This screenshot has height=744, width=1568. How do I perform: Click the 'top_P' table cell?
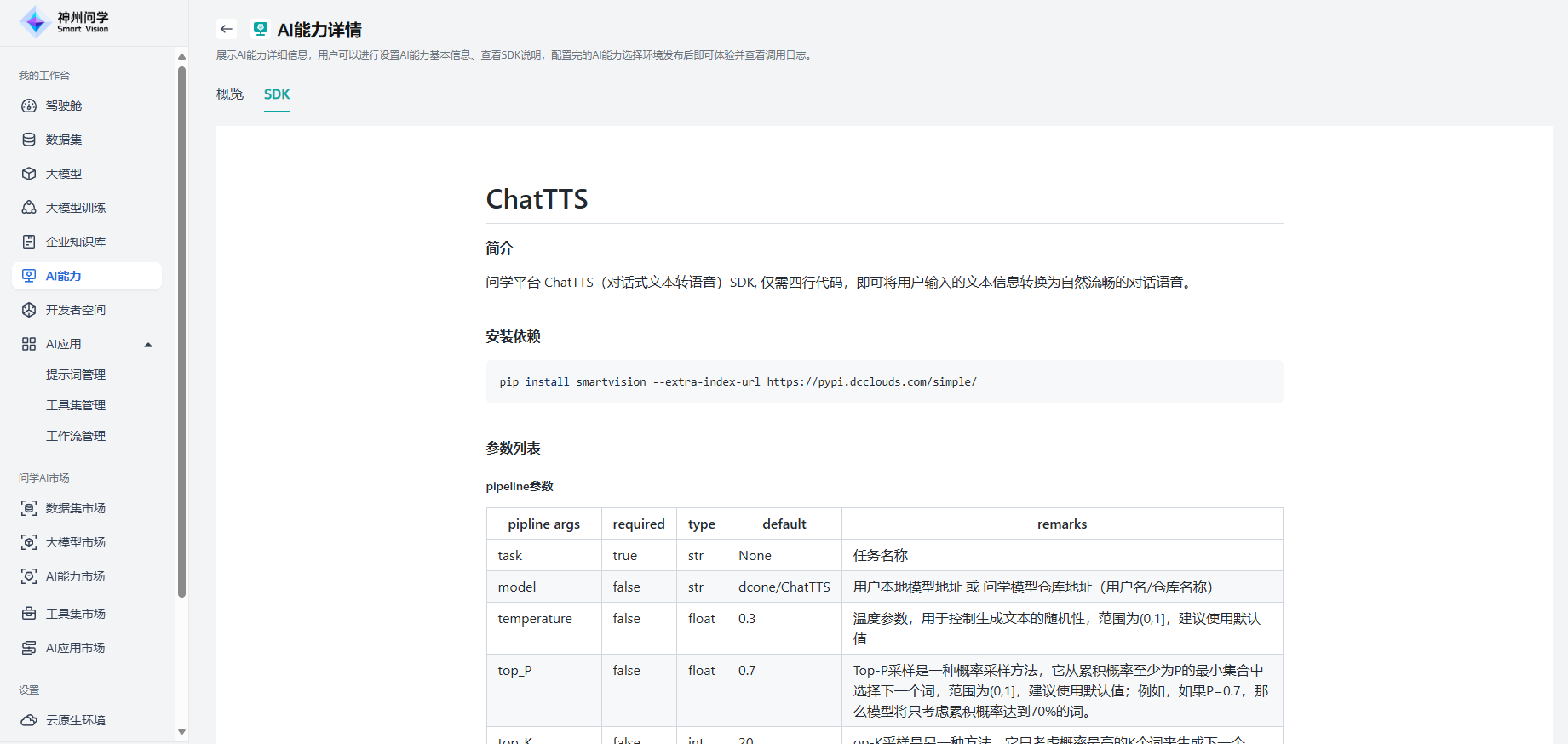point(544,690)
